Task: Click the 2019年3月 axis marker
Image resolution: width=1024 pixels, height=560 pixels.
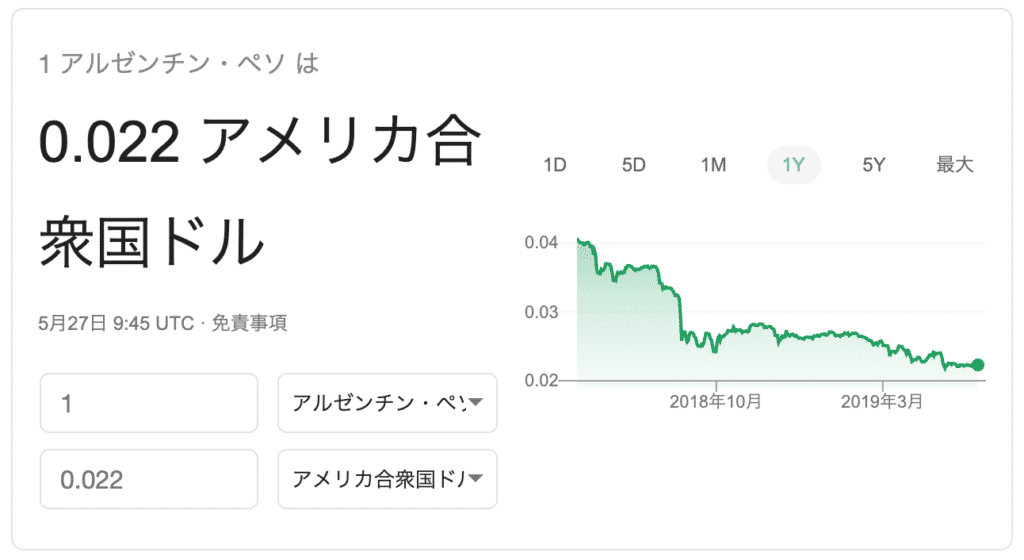Action: 882,401
